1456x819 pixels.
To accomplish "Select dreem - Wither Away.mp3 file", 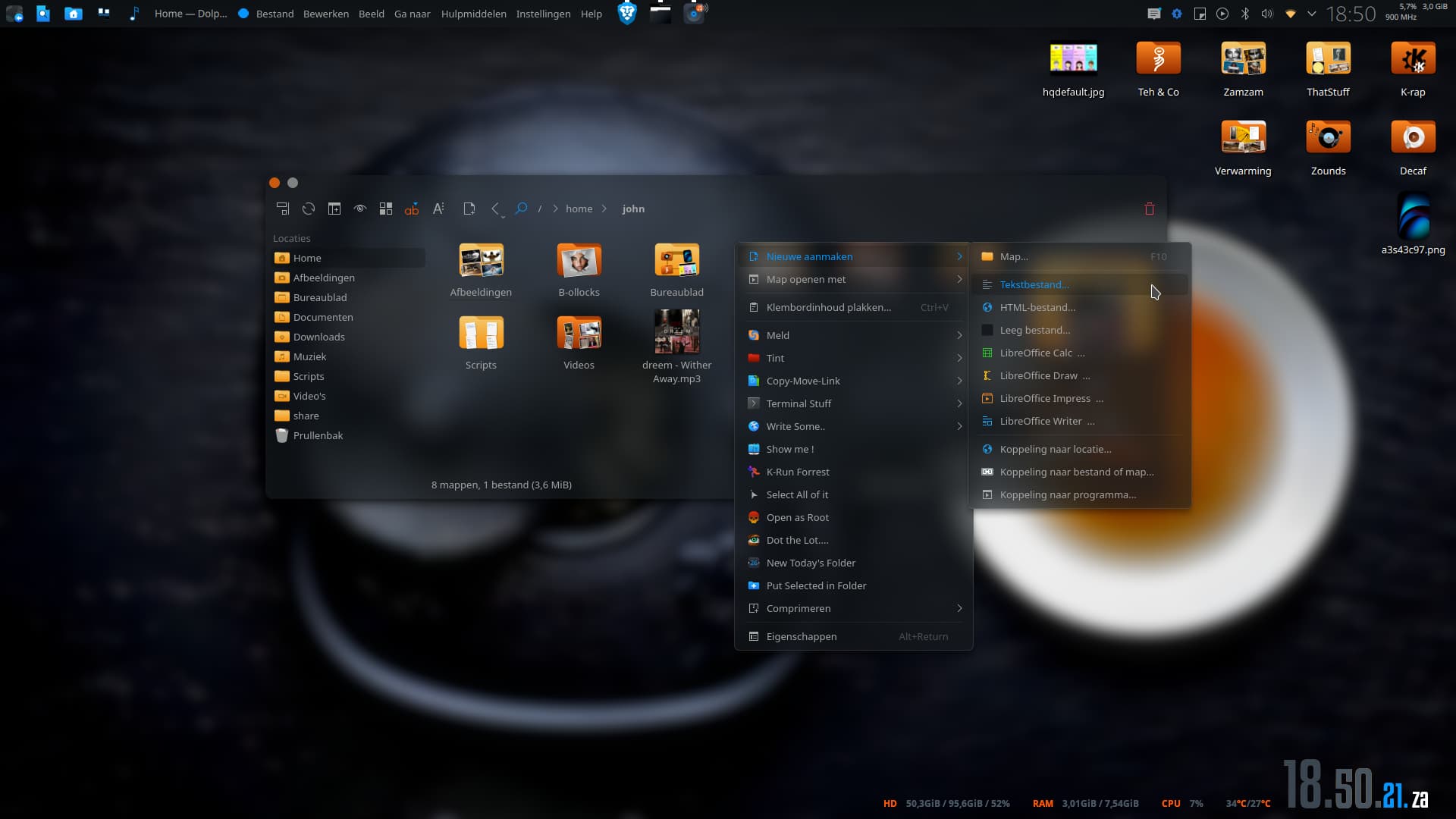I will coord(676,347).
